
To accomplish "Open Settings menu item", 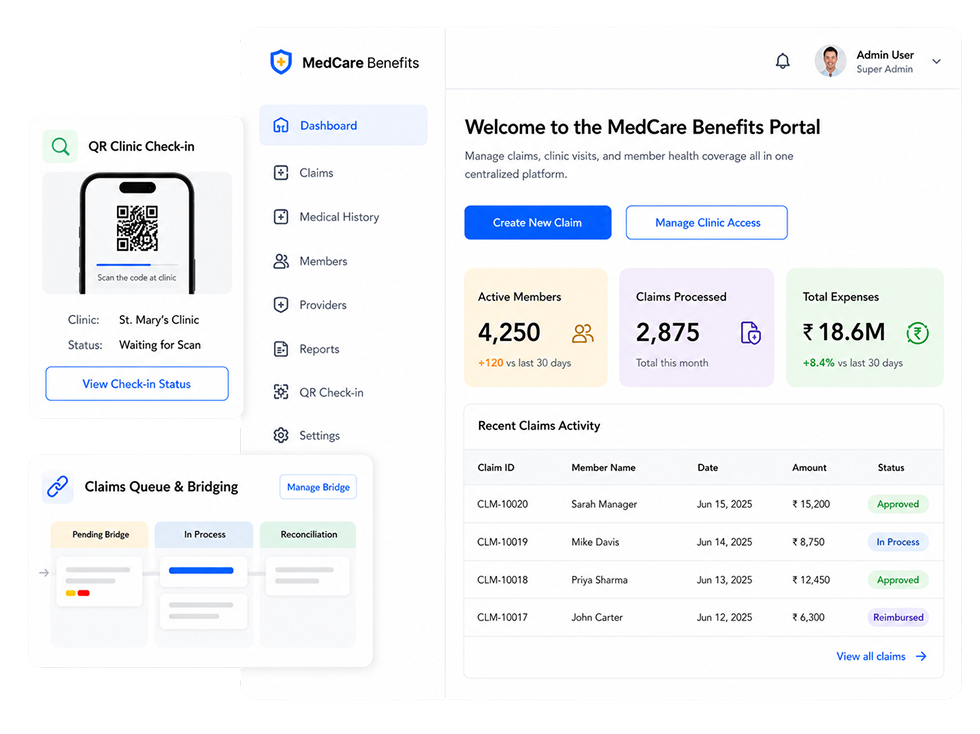I will (319, 436).
